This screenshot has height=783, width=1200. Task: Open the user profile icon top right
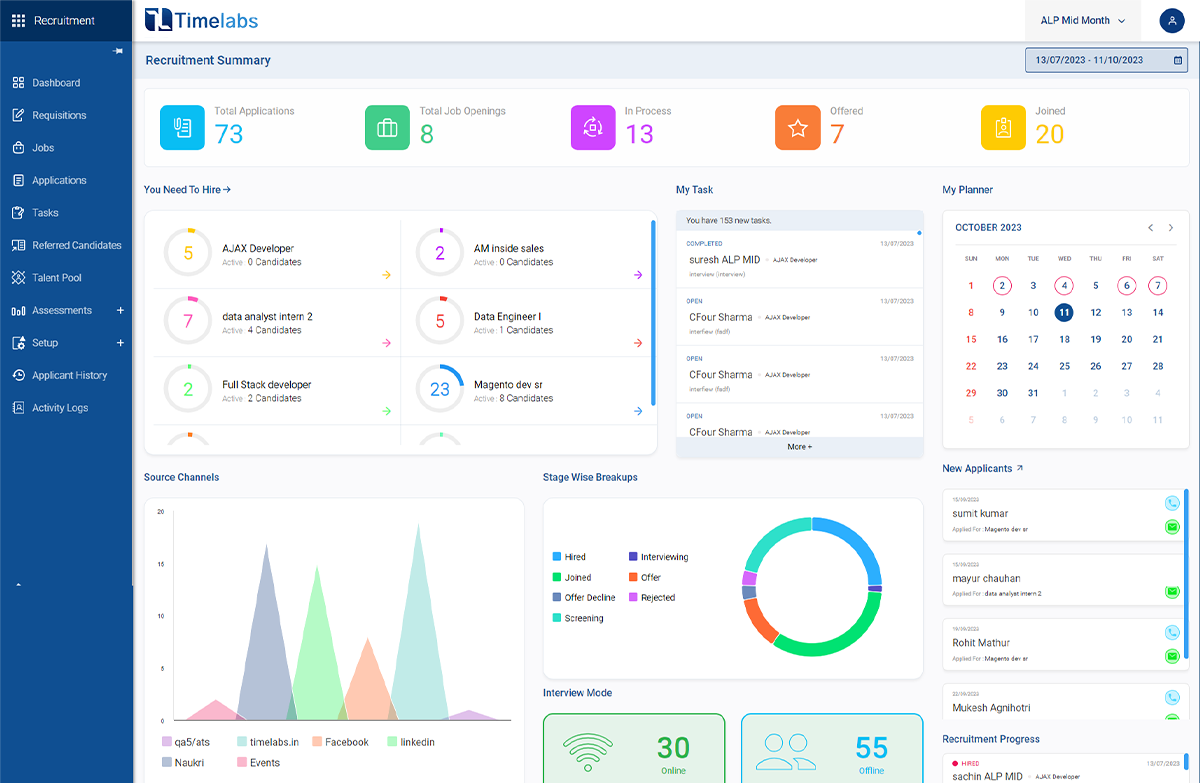(1171, 20)
